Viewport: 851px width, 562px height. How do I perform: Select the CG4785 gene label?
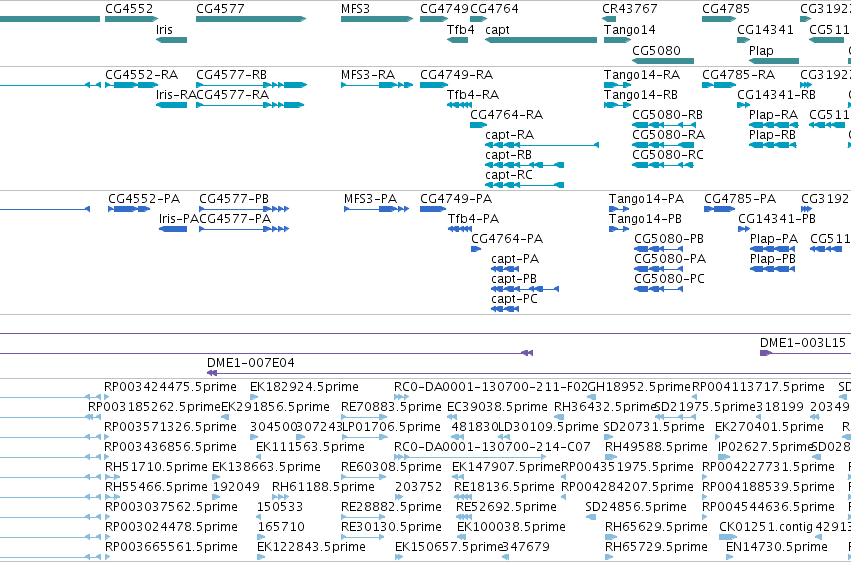726,9
